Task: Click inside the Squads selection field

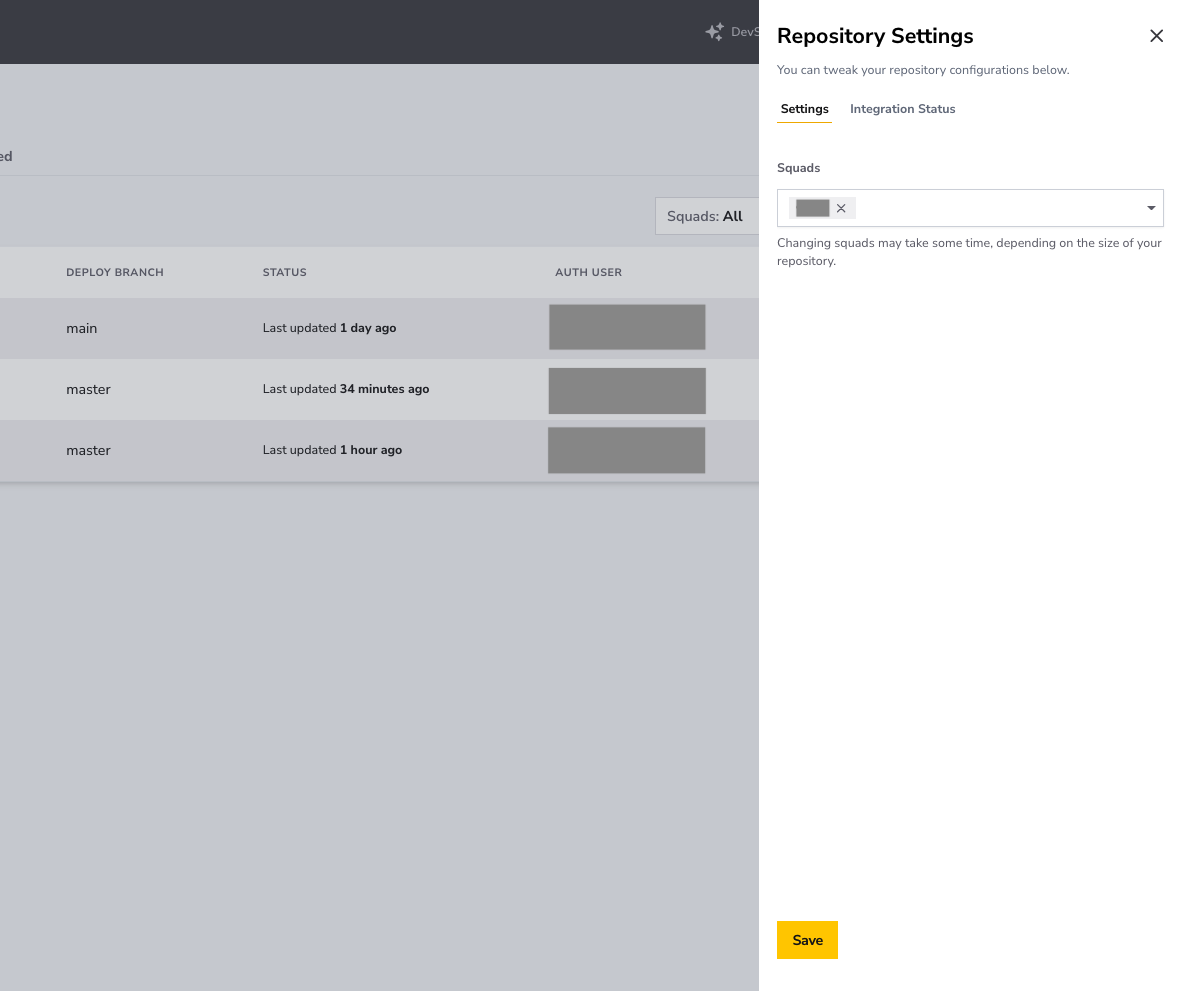Action: (x=970, y=209)
